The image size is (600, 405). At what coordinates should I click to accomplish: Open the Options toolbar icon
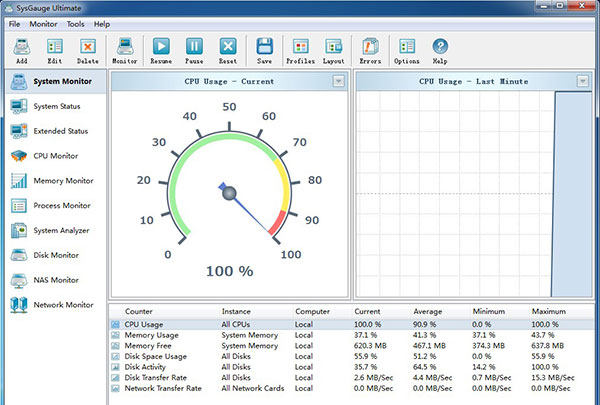[x=407, y=46]
